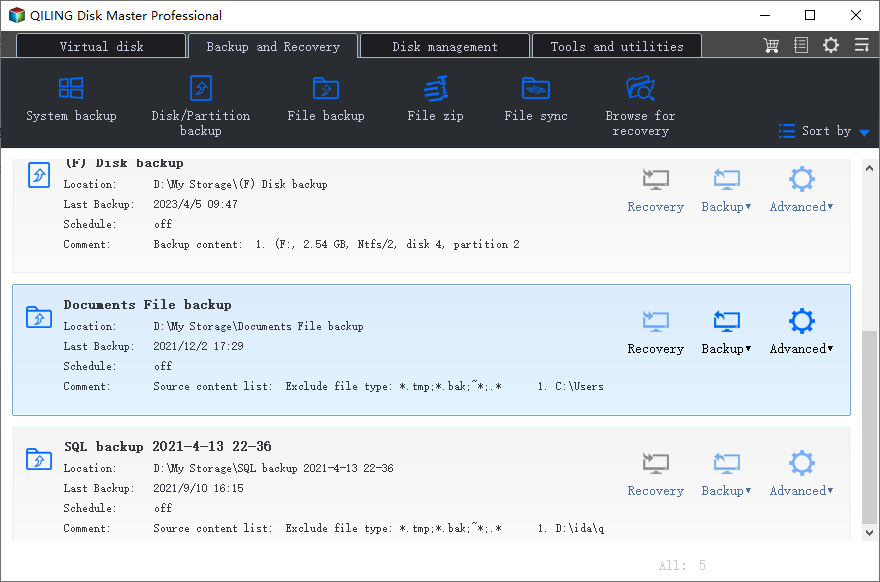This screenshot has height=582, width=880.
Task: Select the Documents File backup folder icon
Action: 39,317
